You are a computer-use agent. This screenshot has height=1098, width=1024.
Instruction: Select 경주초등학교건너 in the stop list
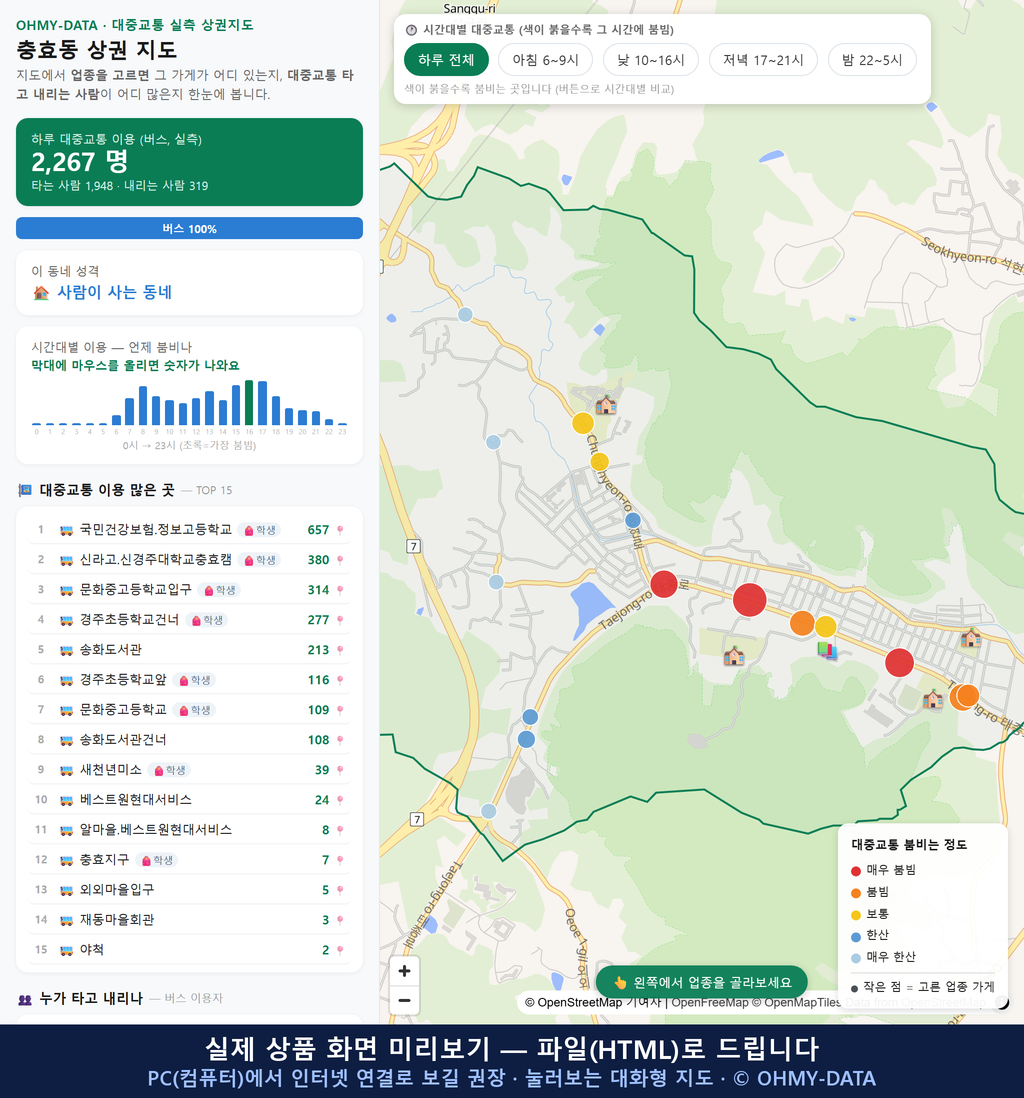(189, 620)
